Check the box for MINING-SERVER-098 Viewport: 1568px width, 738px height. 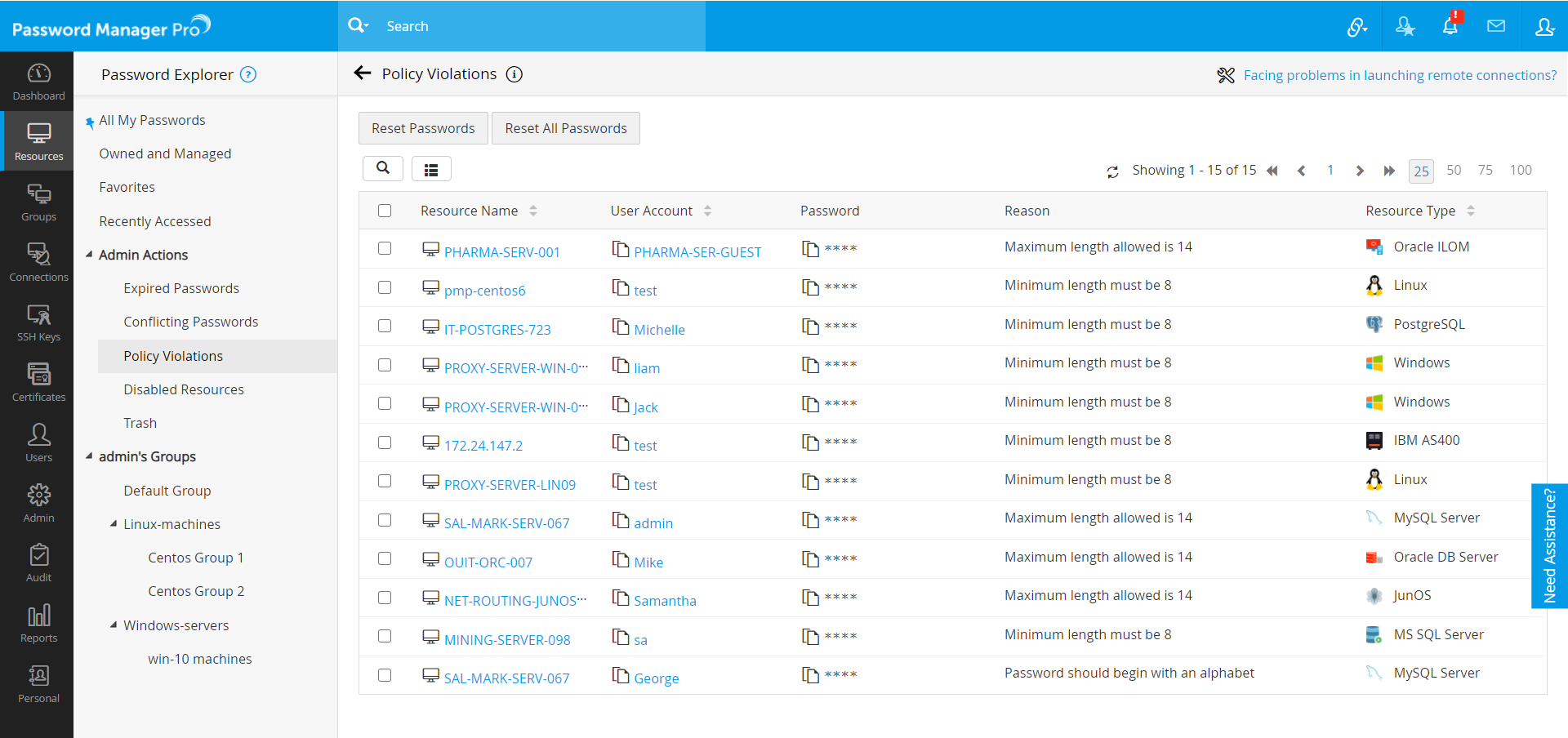click(x=385, y=636)
